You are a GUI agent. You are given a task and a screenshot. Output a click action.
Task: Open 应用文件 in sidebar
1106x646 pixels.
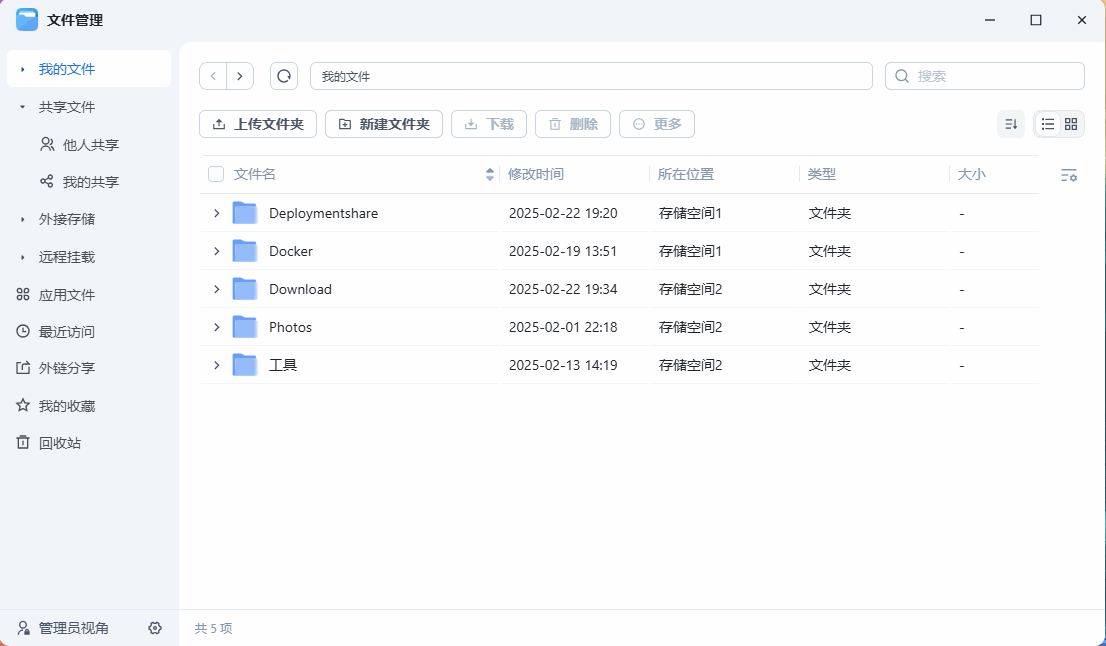(66, 295)
